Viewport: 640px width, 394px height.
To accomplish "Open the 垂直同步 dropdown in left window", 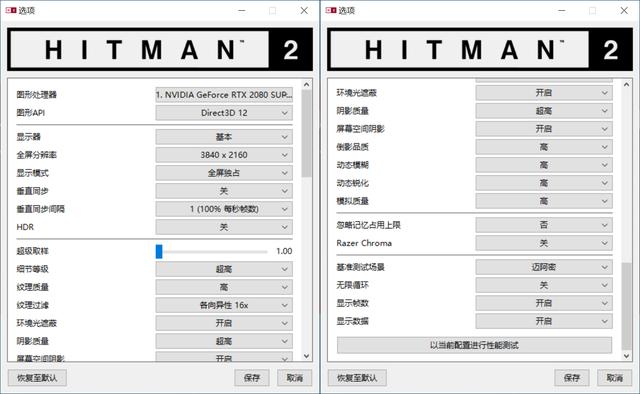I will pyautogui.click(x=224, y=191).
